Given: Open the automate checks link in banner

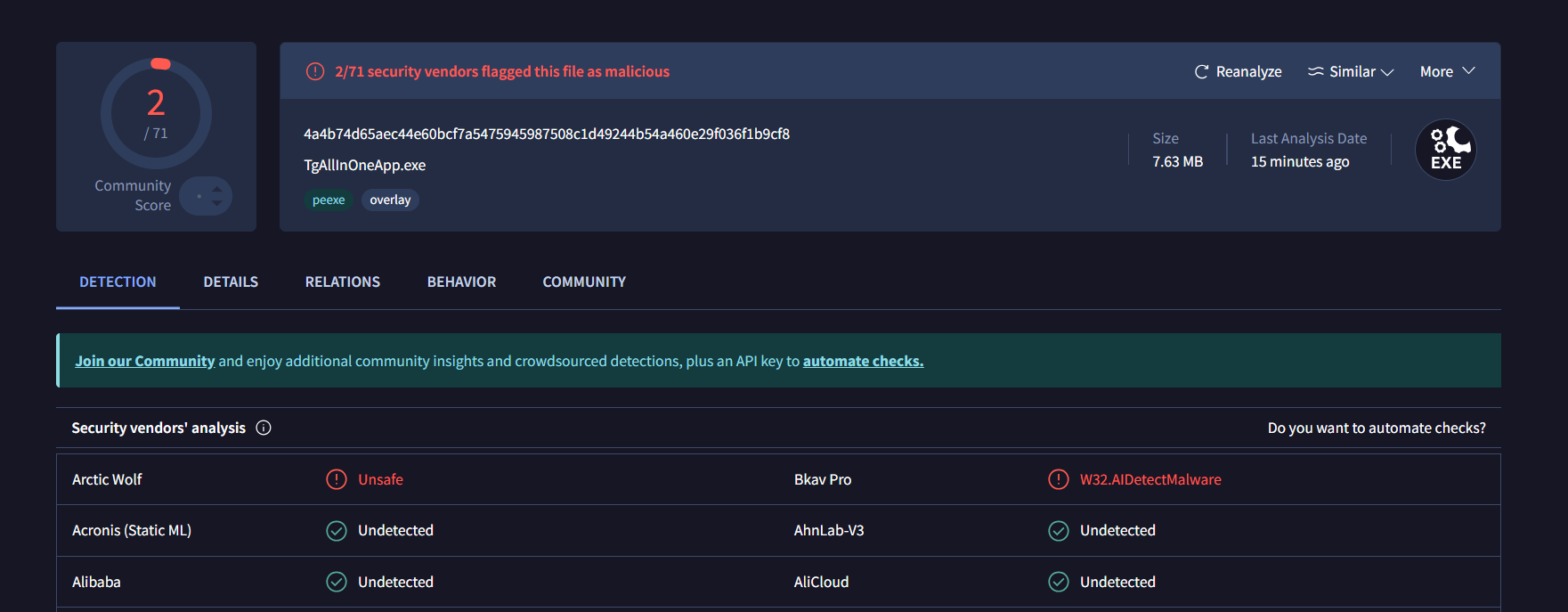Looking at the screenshot, I should [863, 361].
